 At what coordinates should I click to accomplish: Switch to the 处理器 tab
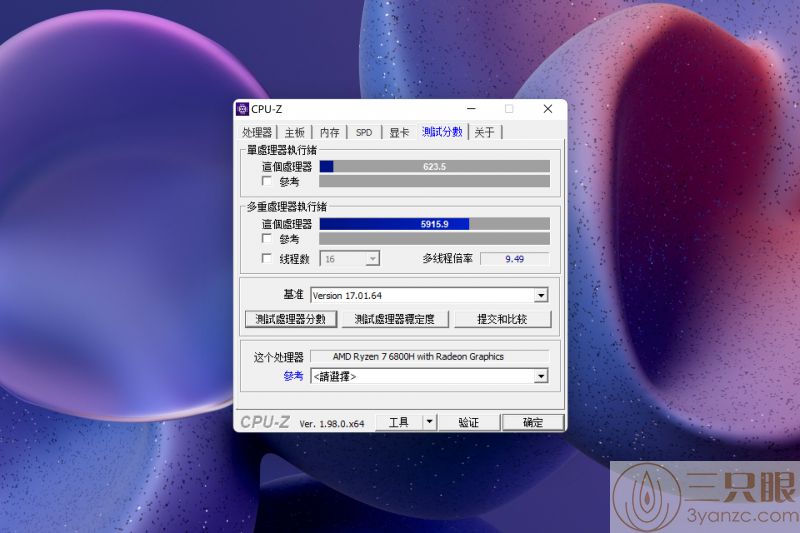(257, 133)
